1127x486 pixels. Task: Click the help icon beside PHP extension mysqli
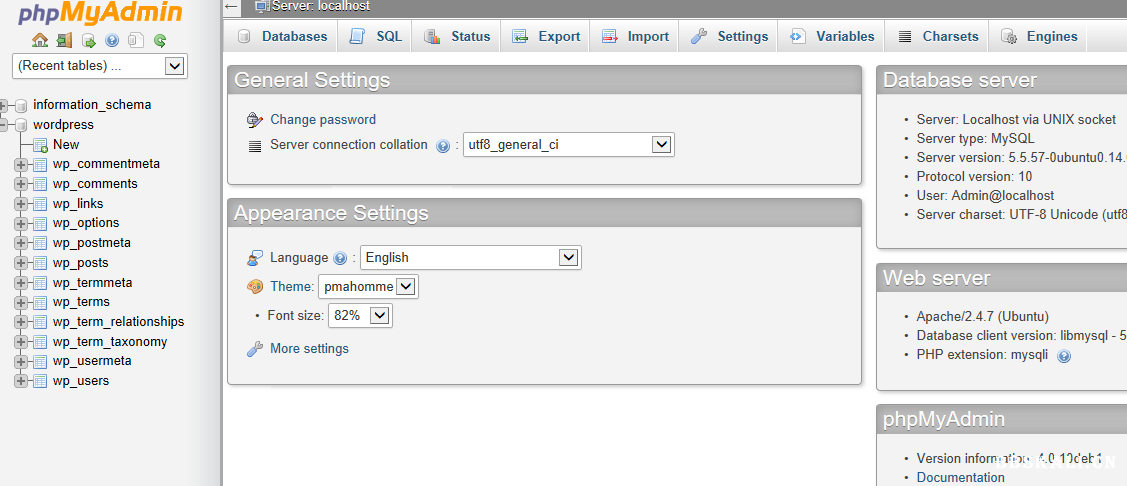coord(1064,356)
